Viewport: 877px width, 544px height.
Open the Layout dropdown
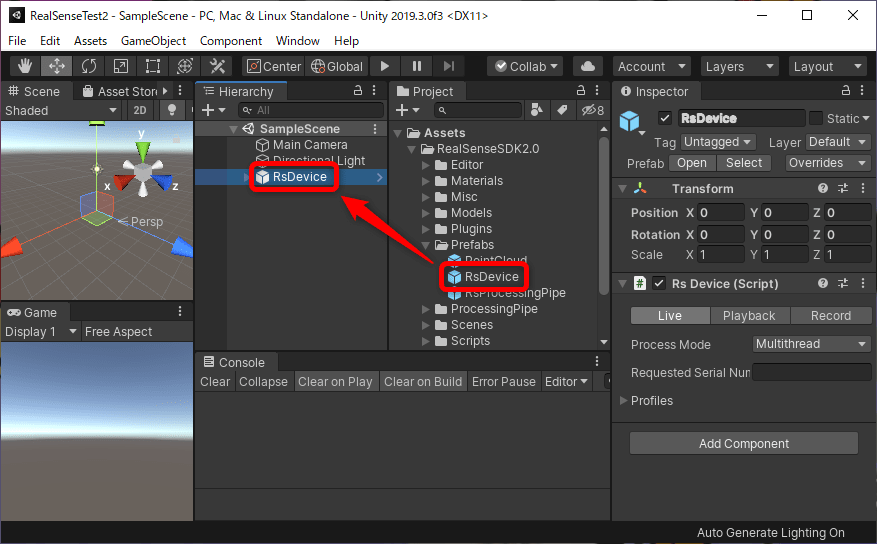pyautogui.click(x=827, y=67)
